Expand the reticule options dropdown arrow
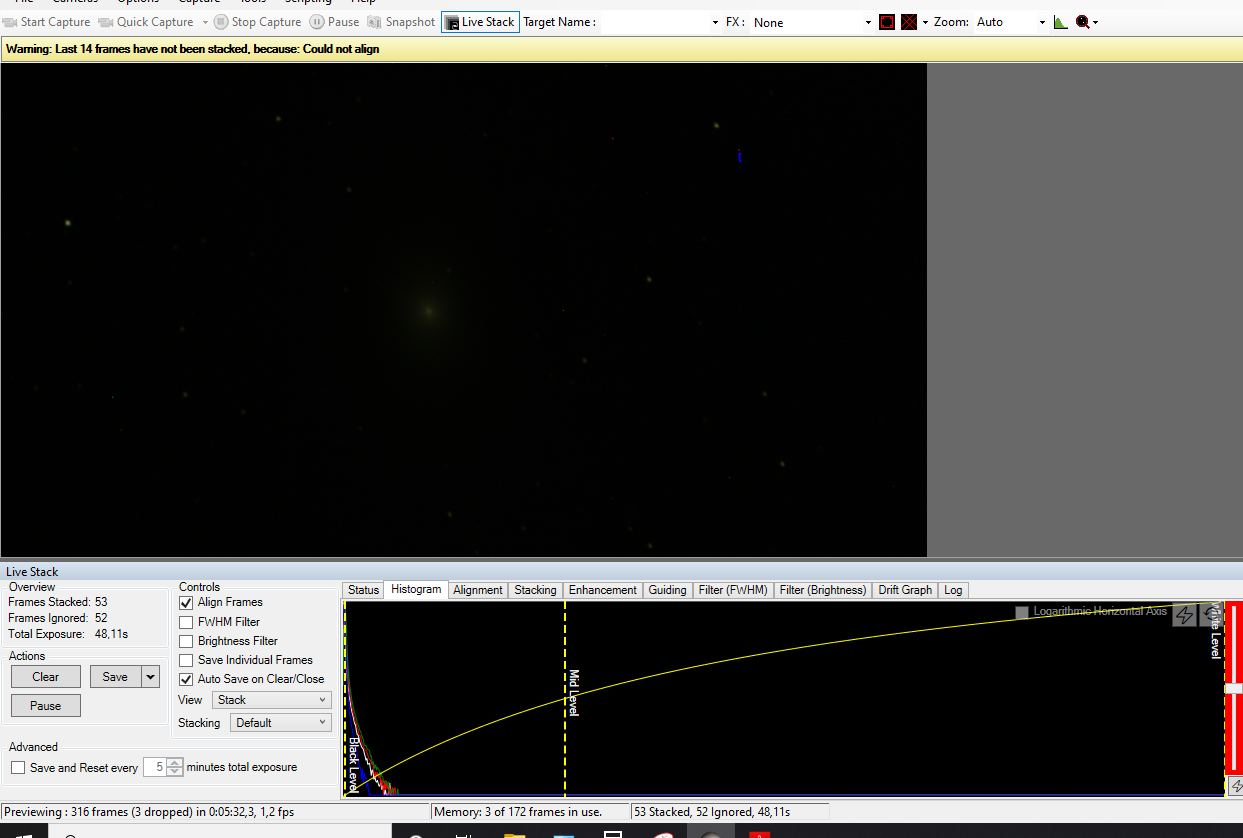1243x838 pixels. pyautogui.click(x=925, y=22)
